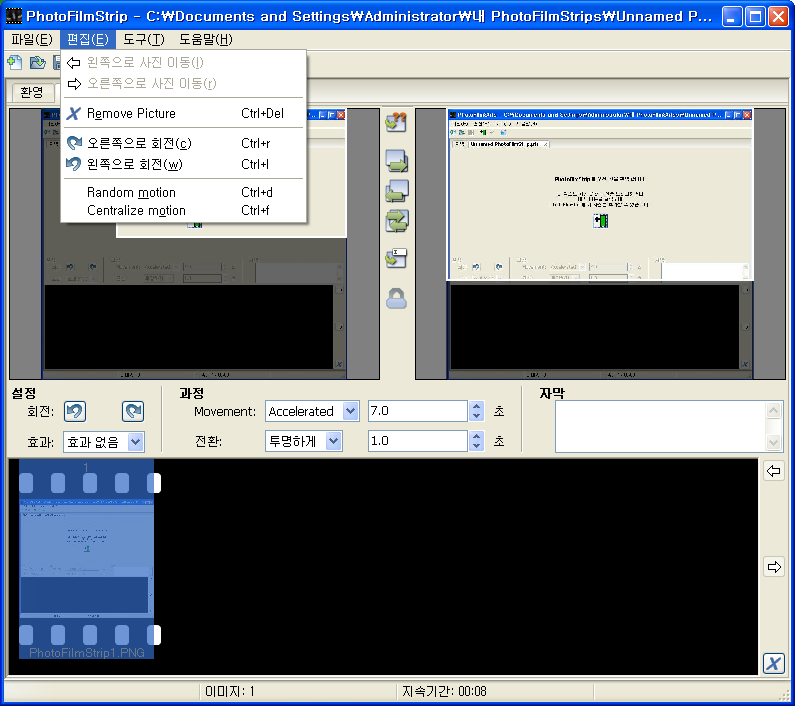Click the new project toolbar icon
Screen dimensions: 795x706
coord(14,63)
